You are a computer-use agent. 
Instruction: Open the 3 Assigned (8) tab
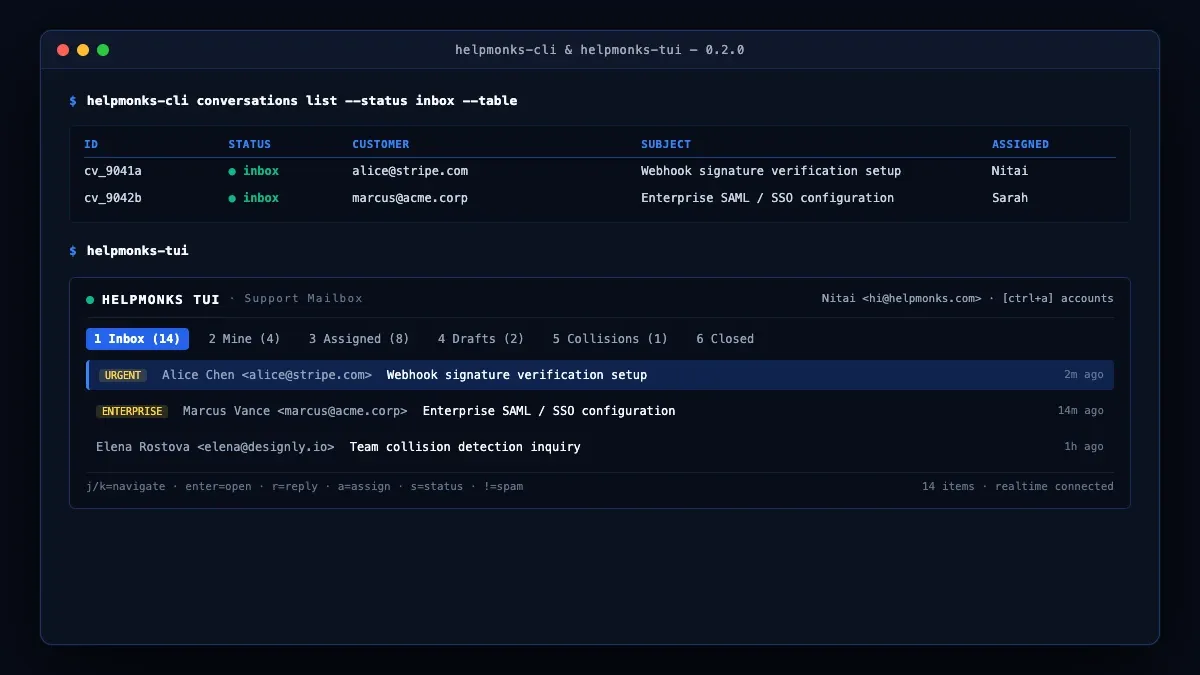pyautogui.click(x=359, y=339)
